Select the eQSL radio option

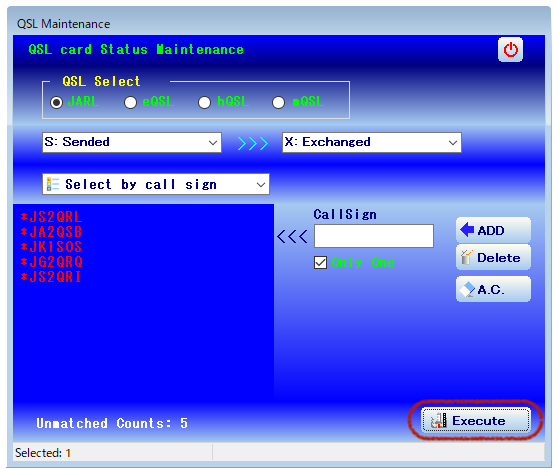130,103
